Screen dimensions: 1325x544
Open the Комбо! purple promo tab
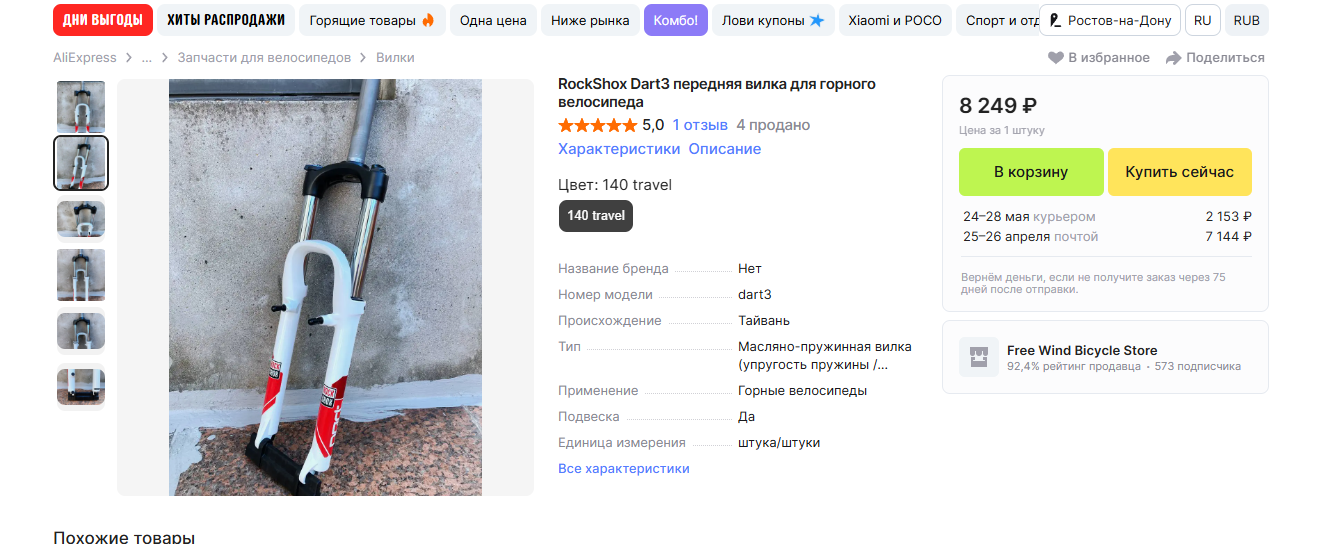click(676, 20)
